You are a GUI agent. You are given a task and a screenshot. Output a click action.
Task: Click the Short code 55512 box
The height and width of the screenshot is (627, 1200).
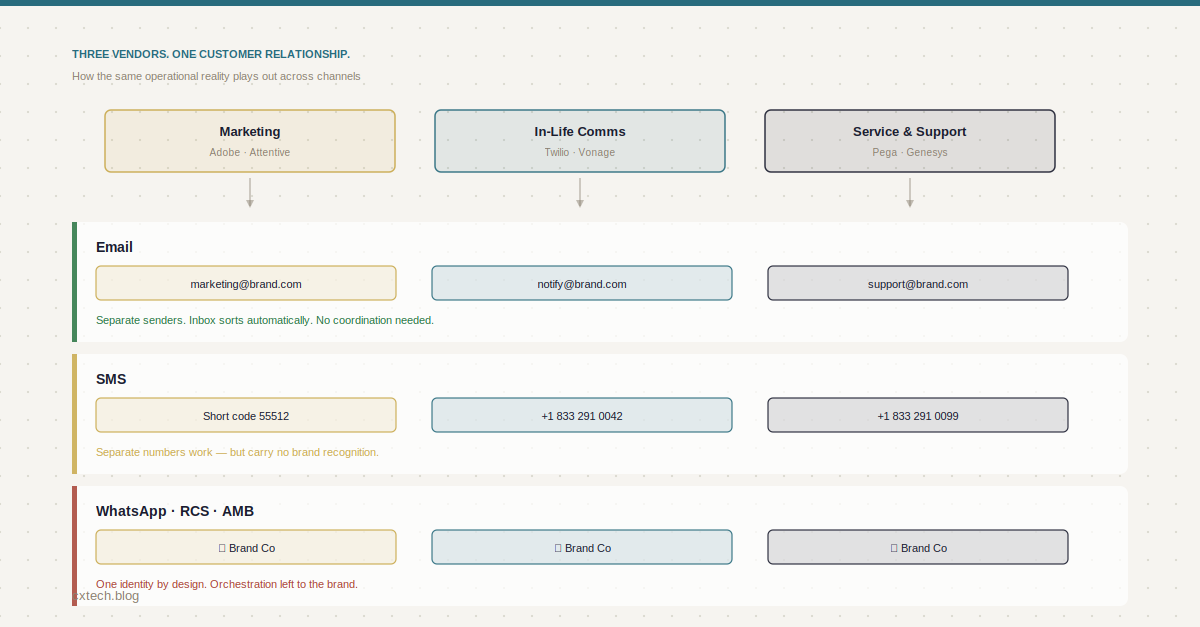pyautogui.click(x=246, y=415)
